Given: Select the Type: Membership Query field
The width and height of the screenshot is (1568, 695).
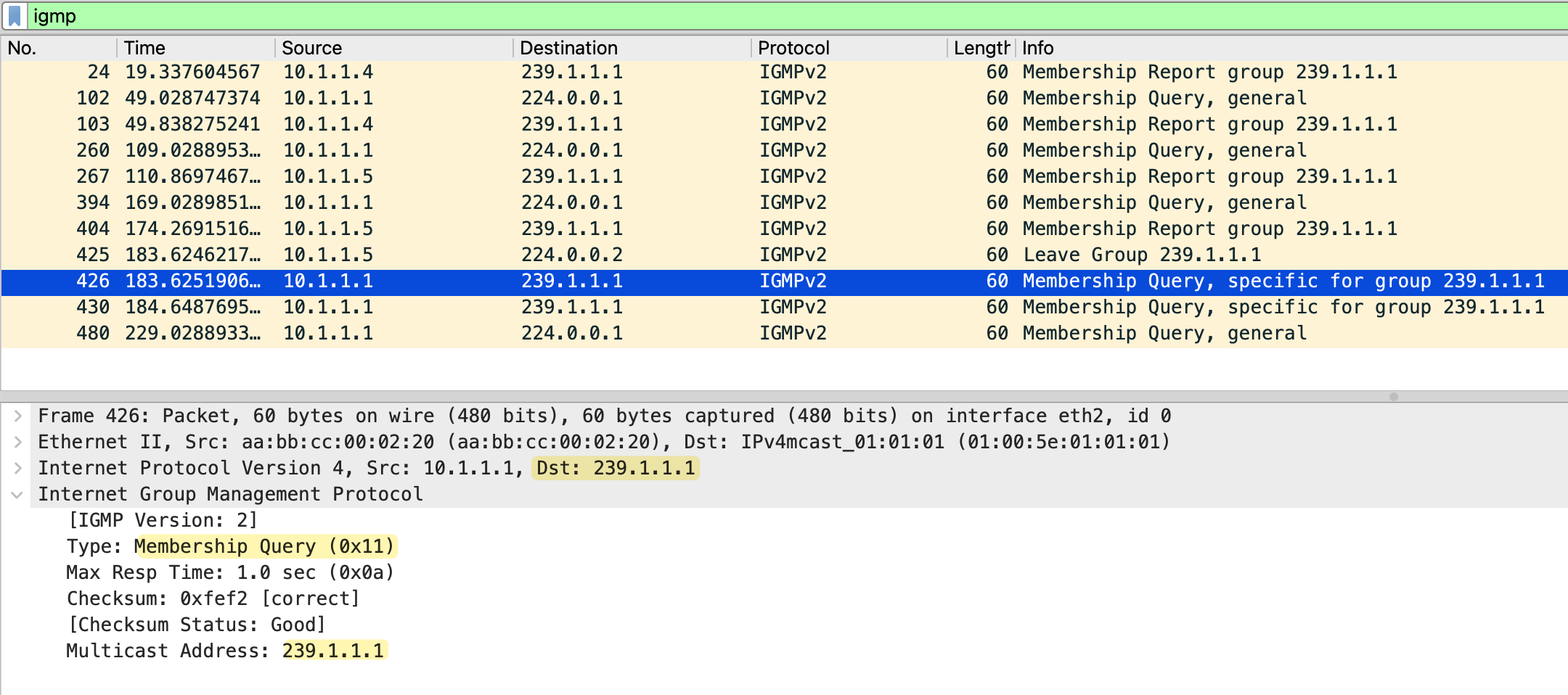Looking at the screenshot, I should click(x=231, y=546).
